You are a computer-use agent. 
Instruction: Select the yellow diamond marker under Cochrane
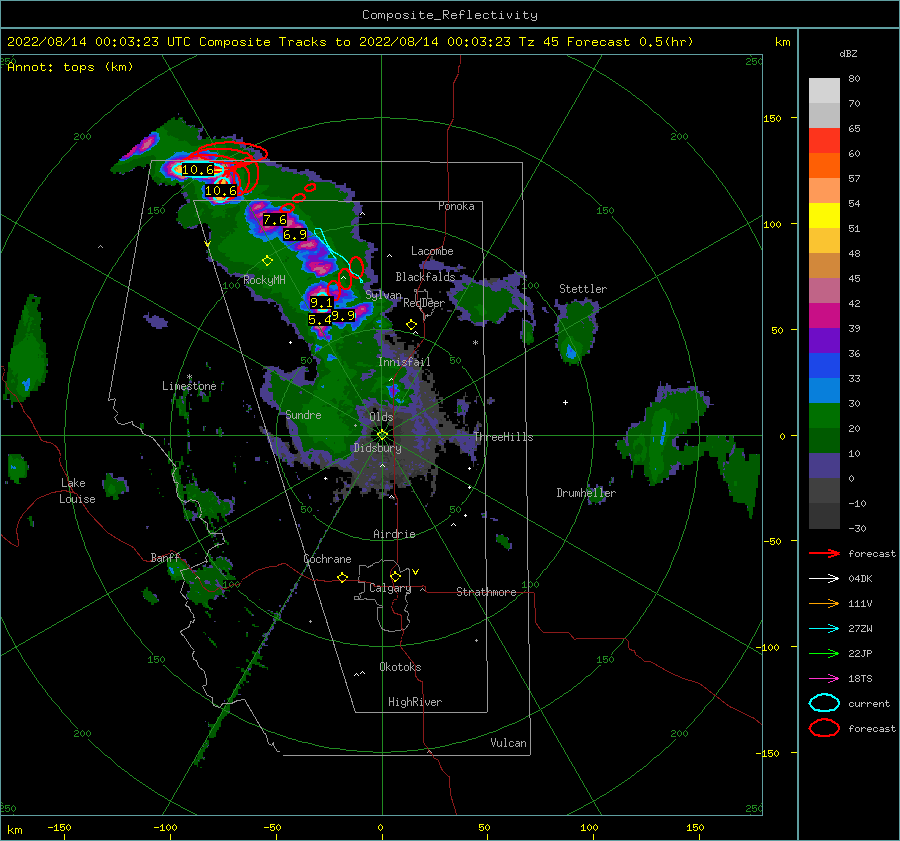342,577
